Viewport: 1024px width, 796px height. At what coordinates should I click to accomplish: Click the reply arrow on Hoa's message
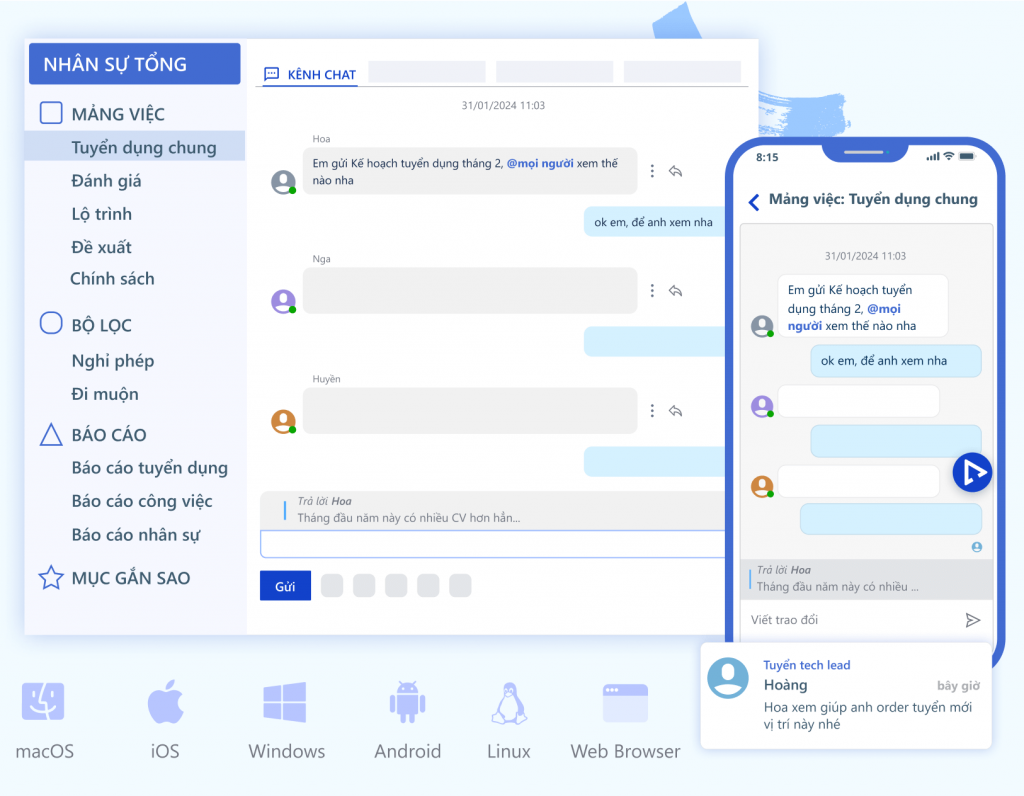pyautogui.click(x=675, y=171)
